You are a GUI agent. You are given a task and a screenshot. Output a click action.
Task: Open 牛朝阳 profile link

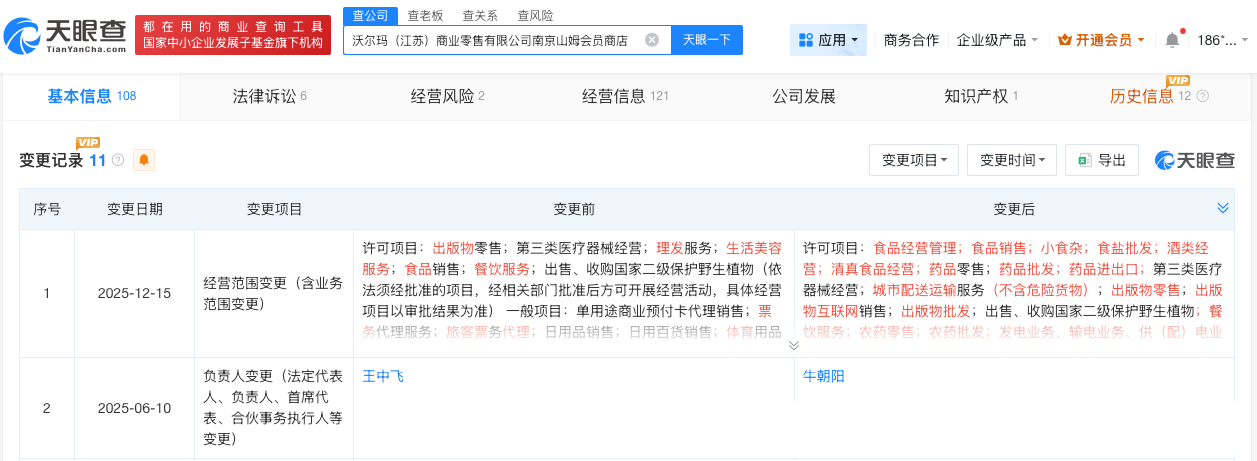pyautogui.click(x=824, y=376)
